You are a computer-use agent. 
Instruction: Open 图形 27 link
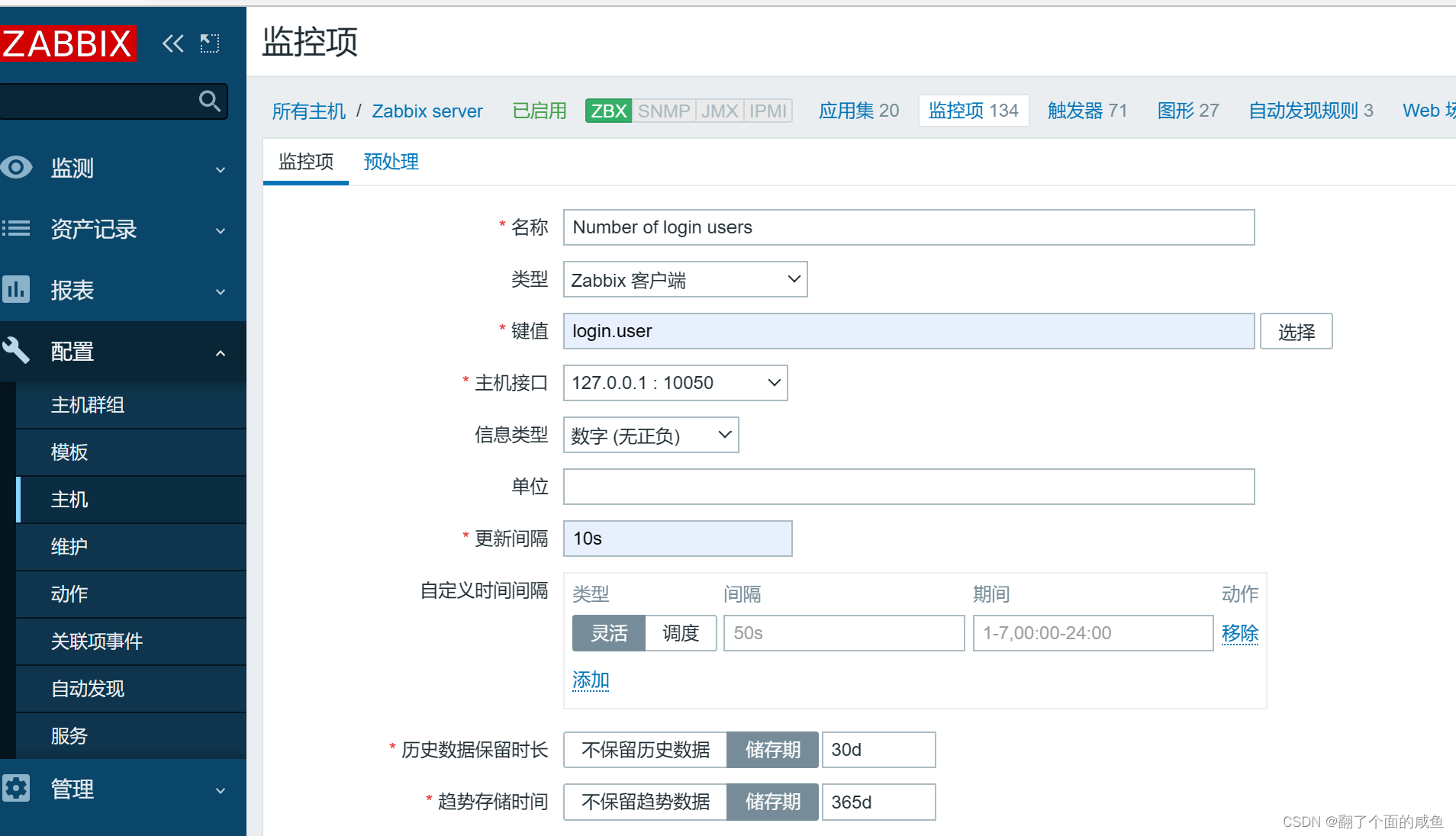tap(1188, 111)
